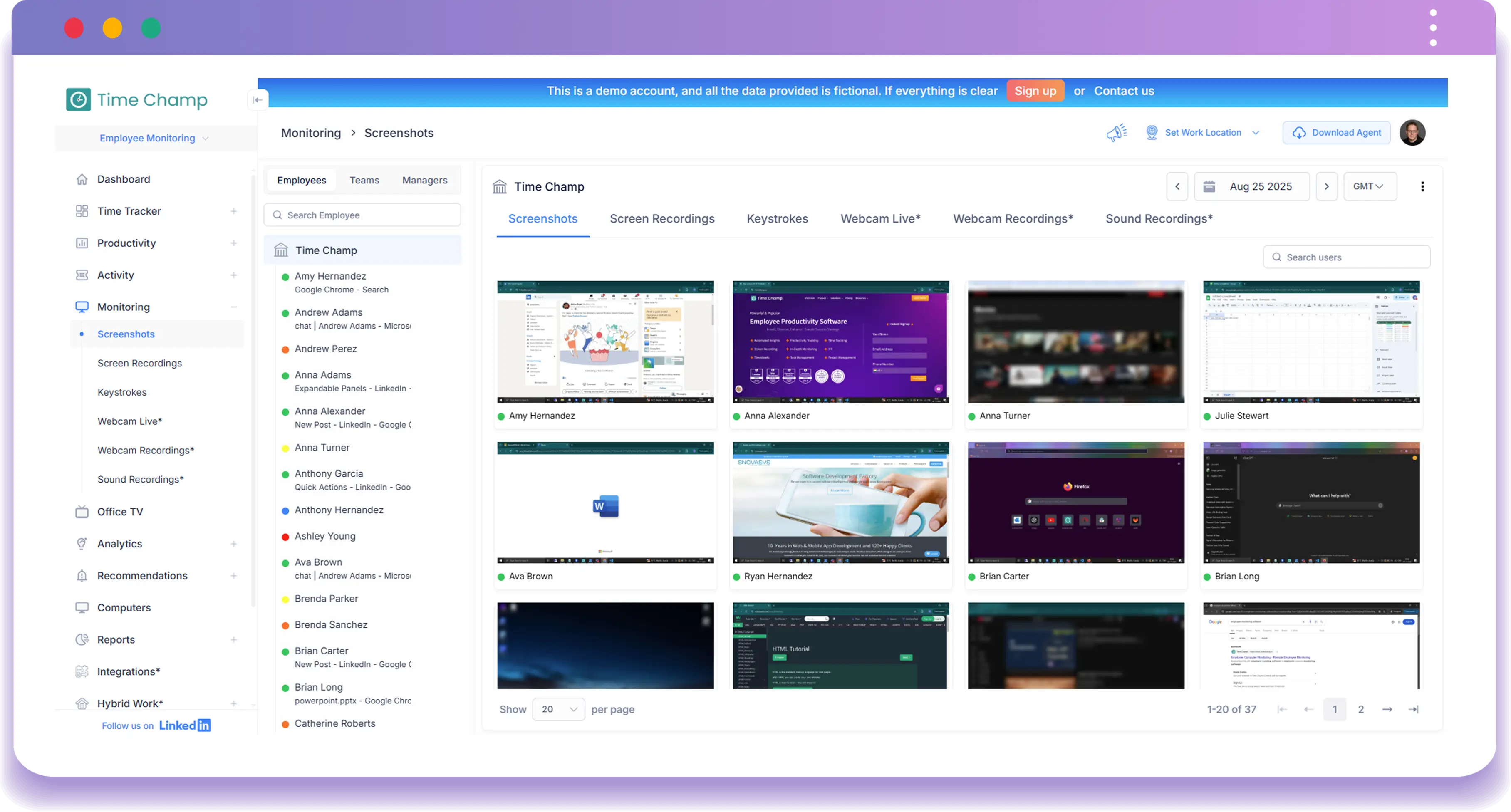Open Analytics via its sidebar icon
1511x812 pixels.
(x=82, y=543)
